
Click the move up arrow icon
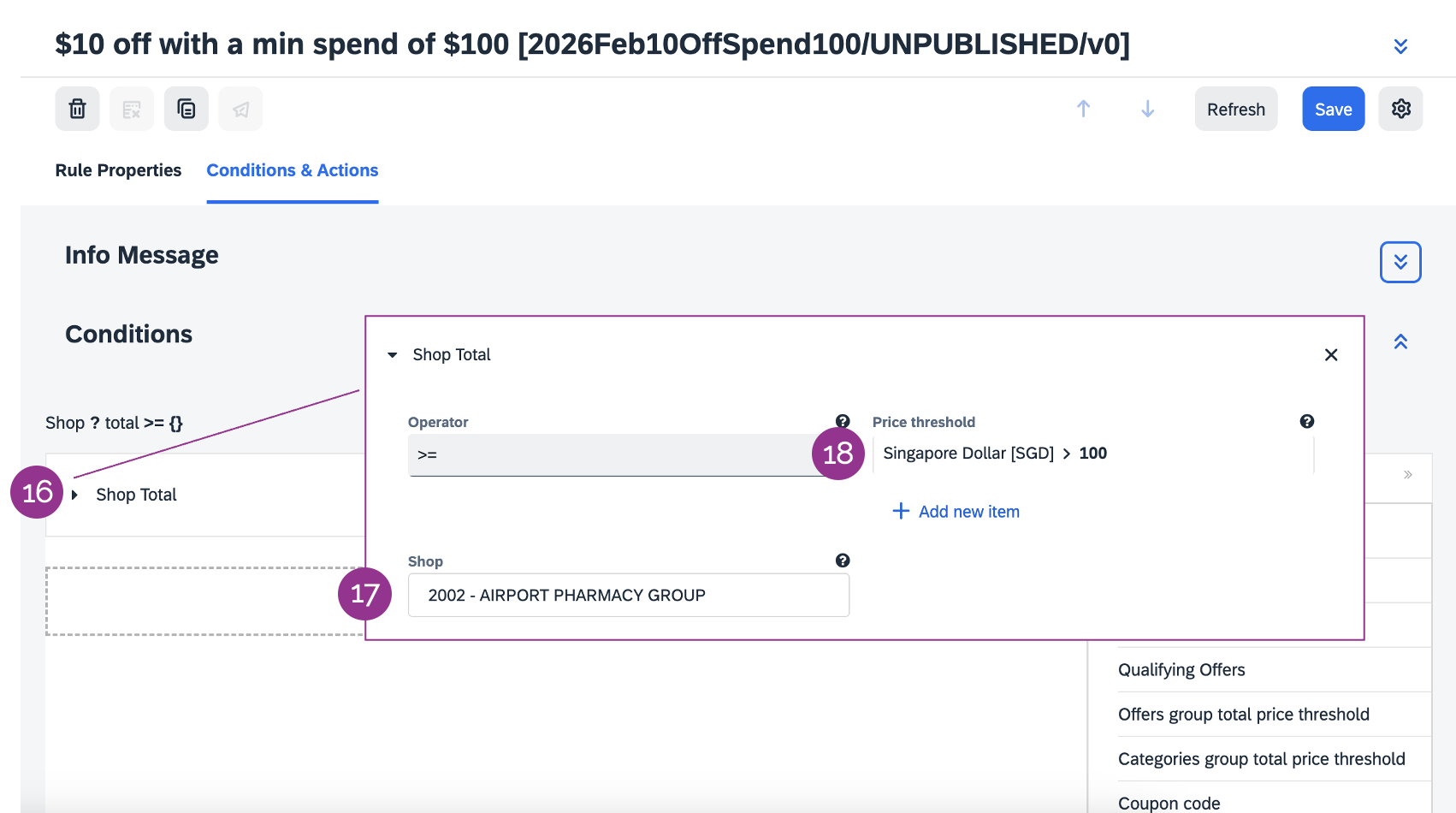click(x=1083, y=109)
